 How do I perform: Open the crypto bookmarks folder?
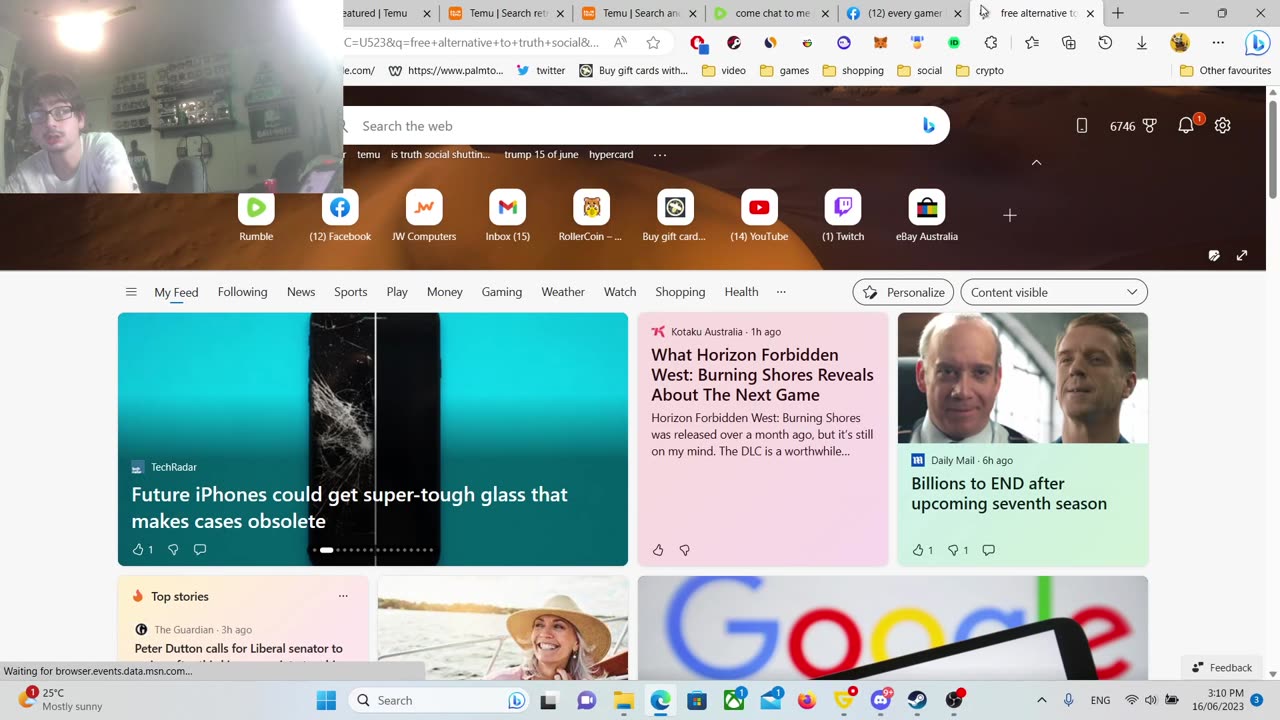980,70
